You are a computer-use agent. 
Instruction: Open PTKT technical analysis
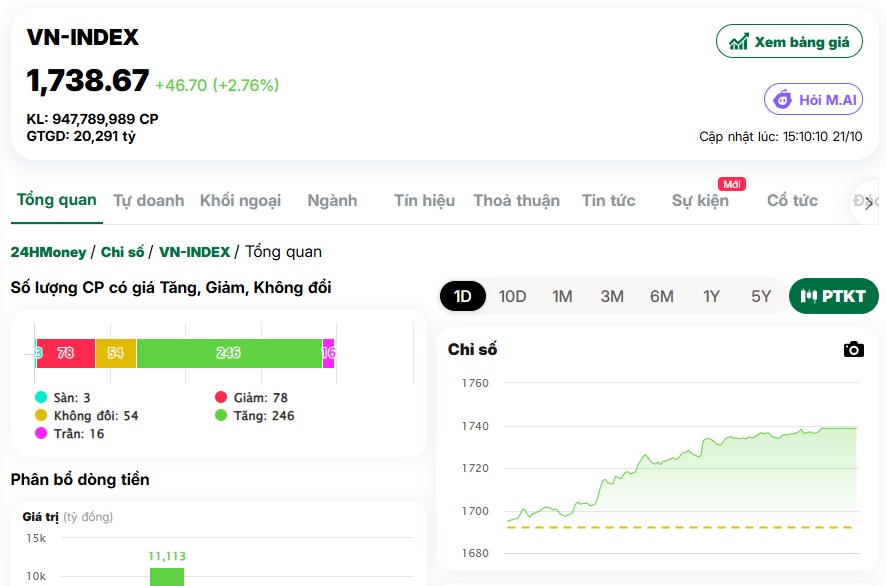pos(833,296)
